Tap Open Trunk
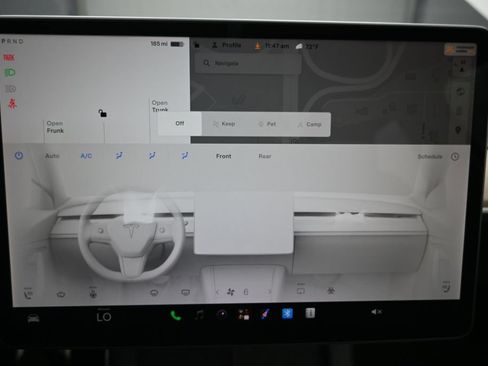Viewport: 488px width, 366px height. click(x=160, y=106)
